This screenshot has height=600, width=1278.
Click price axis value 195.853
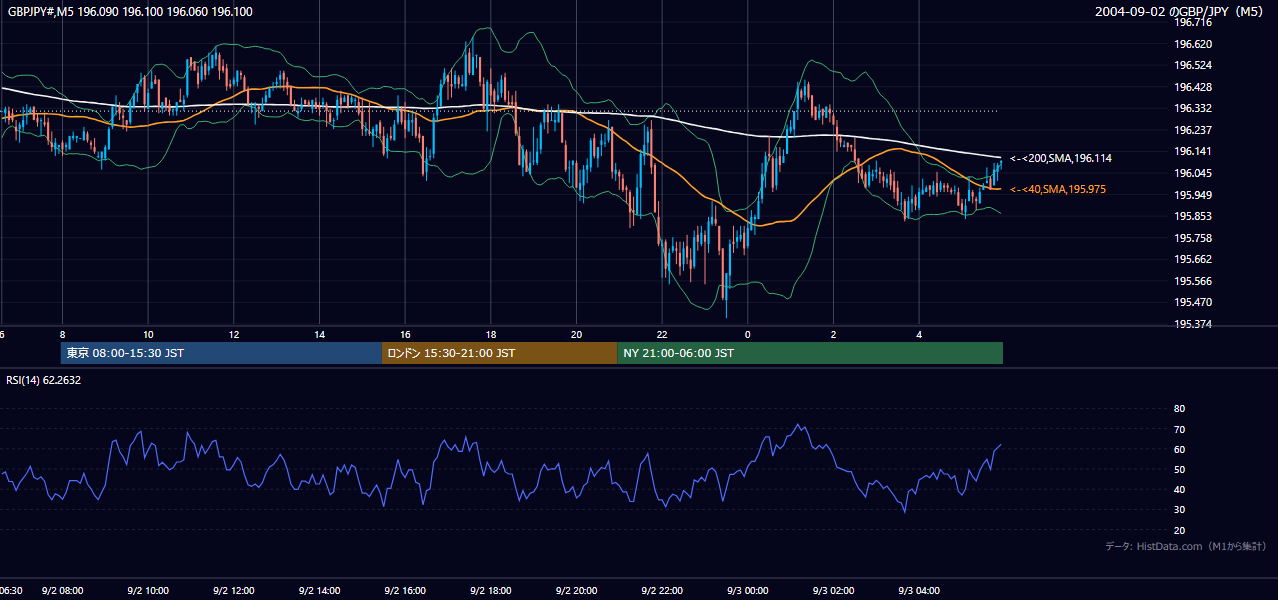pos(1192,216)
